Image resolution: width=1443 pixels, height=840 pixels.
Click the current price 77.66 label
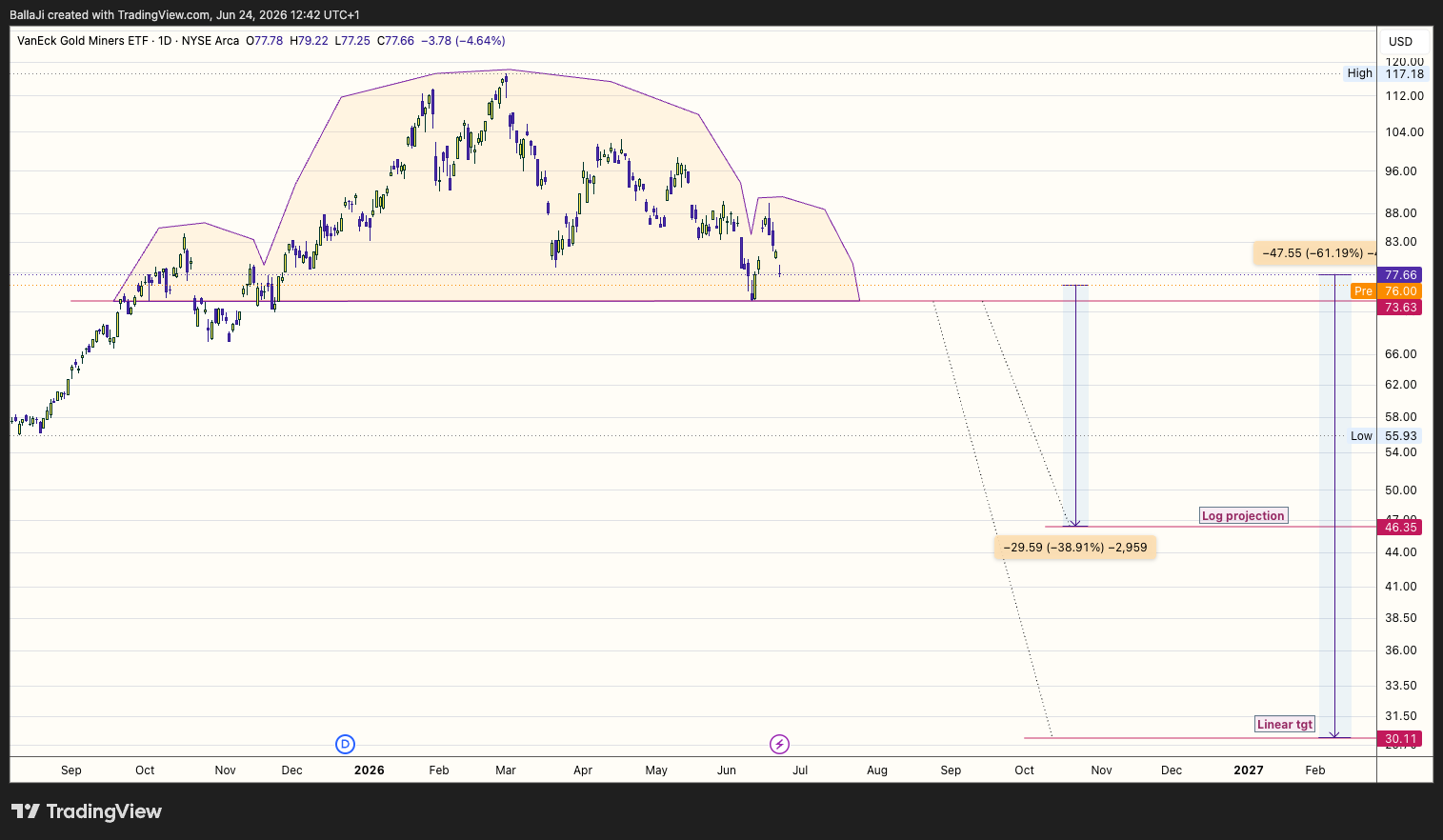click(1400, 275)
